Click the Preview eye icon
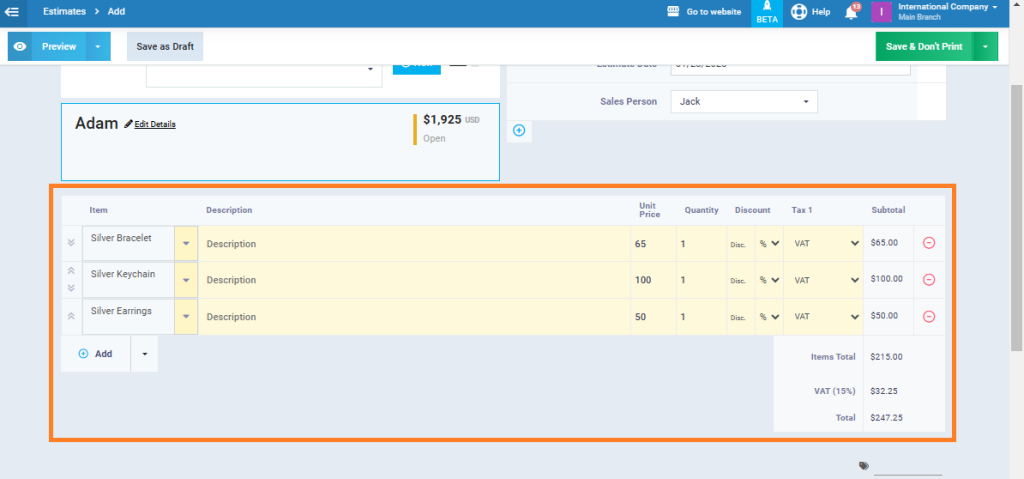 coord(20,46)
